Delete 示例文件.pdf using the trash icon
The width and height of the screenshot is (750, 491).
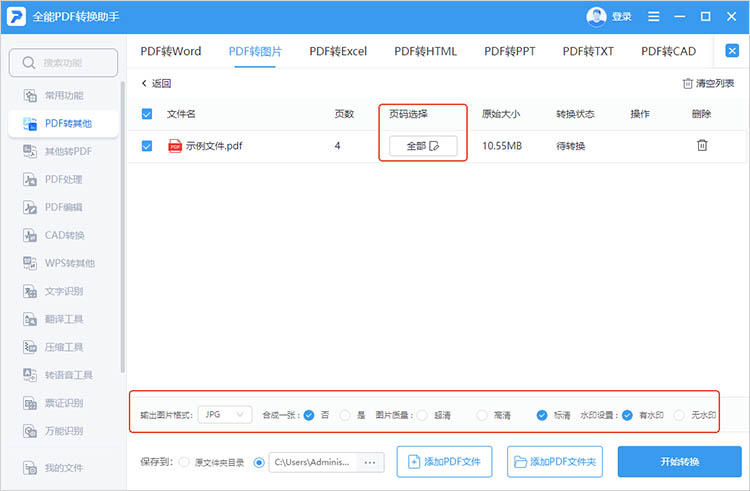point(702,146)
